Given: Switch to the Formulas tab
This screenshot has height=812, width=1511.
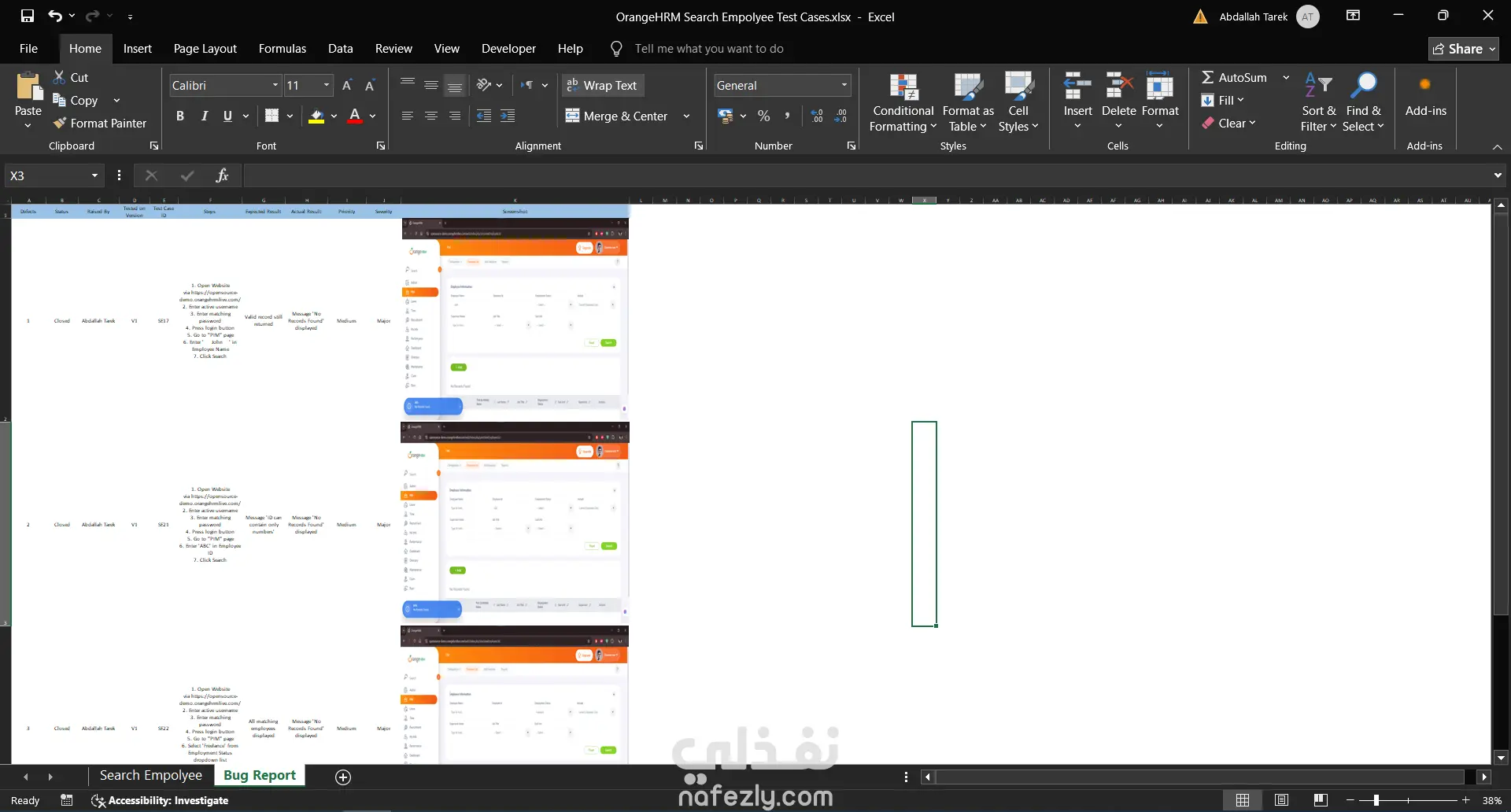Looking at the screenshot, I should 283,48.
